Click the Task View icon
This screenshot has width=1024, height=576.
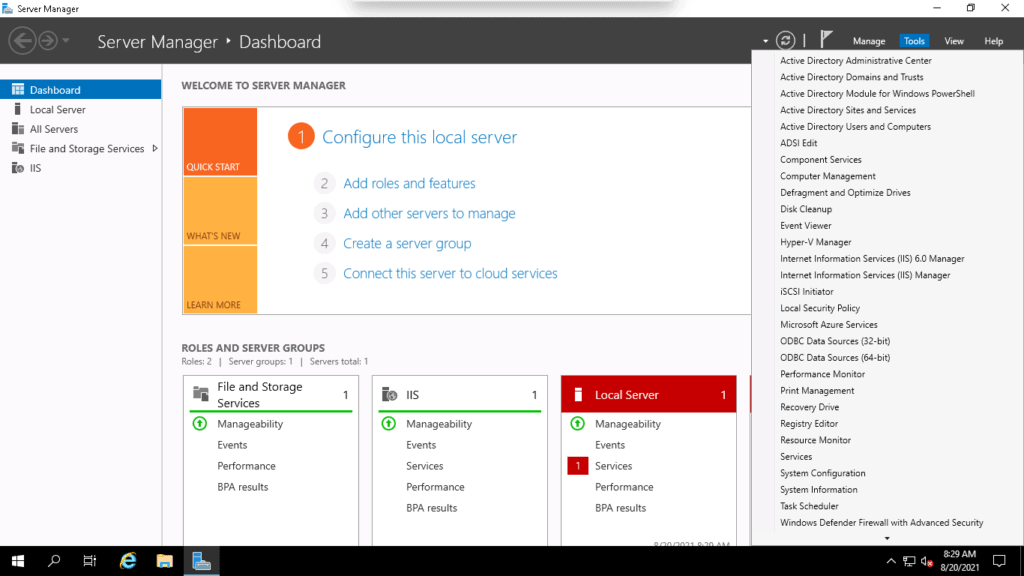(89, 561)
